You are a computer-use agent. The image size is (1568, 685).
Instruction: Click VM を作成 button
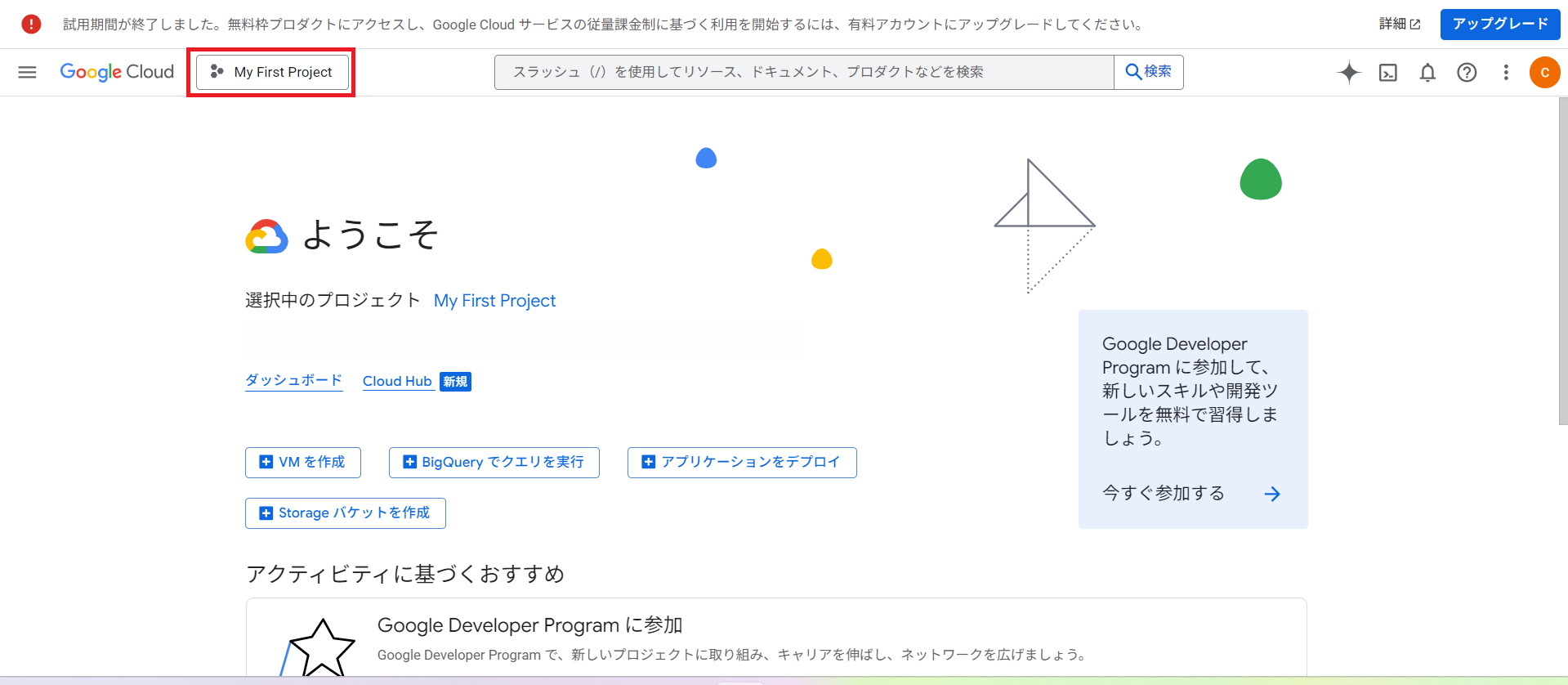[303, 463]
